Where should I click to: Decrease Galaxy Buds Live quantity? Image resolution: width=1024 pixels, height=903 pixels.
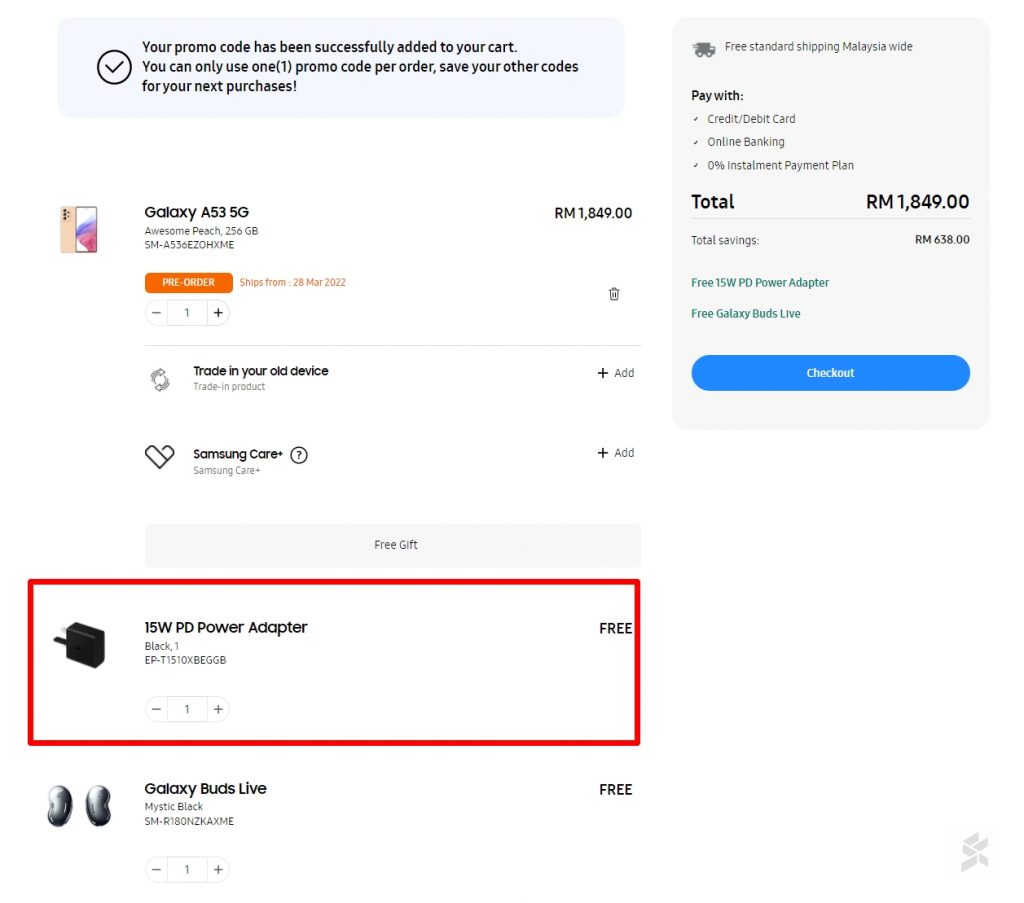pos(157,870)
